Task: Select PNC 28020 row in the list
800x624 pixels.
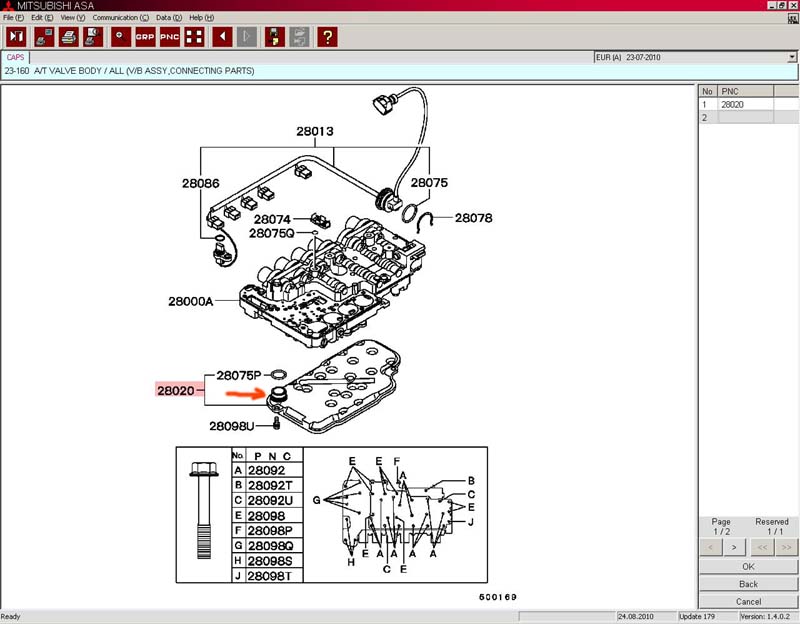Action: point(745,104)
